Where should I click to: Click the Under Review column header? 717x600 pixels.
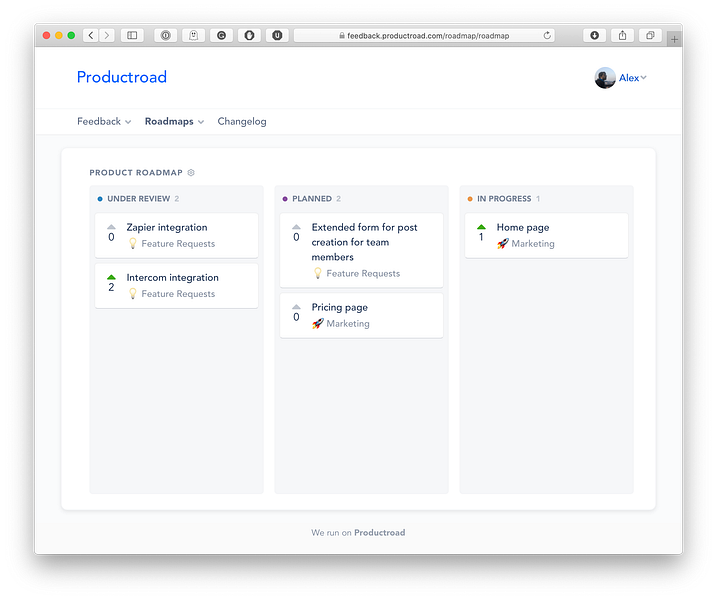pyautogui.click(x=139, y=198)
